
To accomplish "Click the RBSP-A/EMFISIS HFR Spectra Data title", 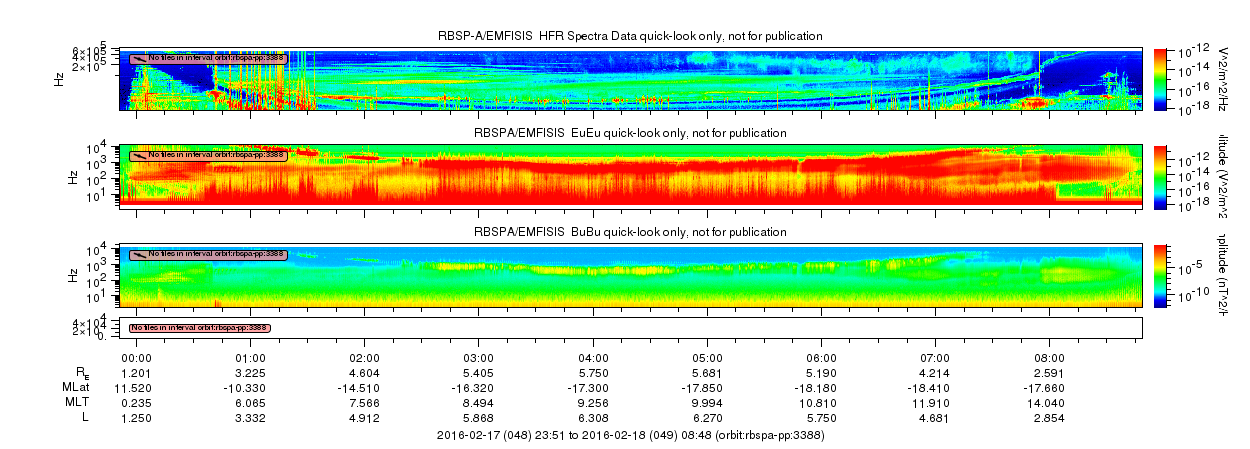I will click(x=630, y=36).
